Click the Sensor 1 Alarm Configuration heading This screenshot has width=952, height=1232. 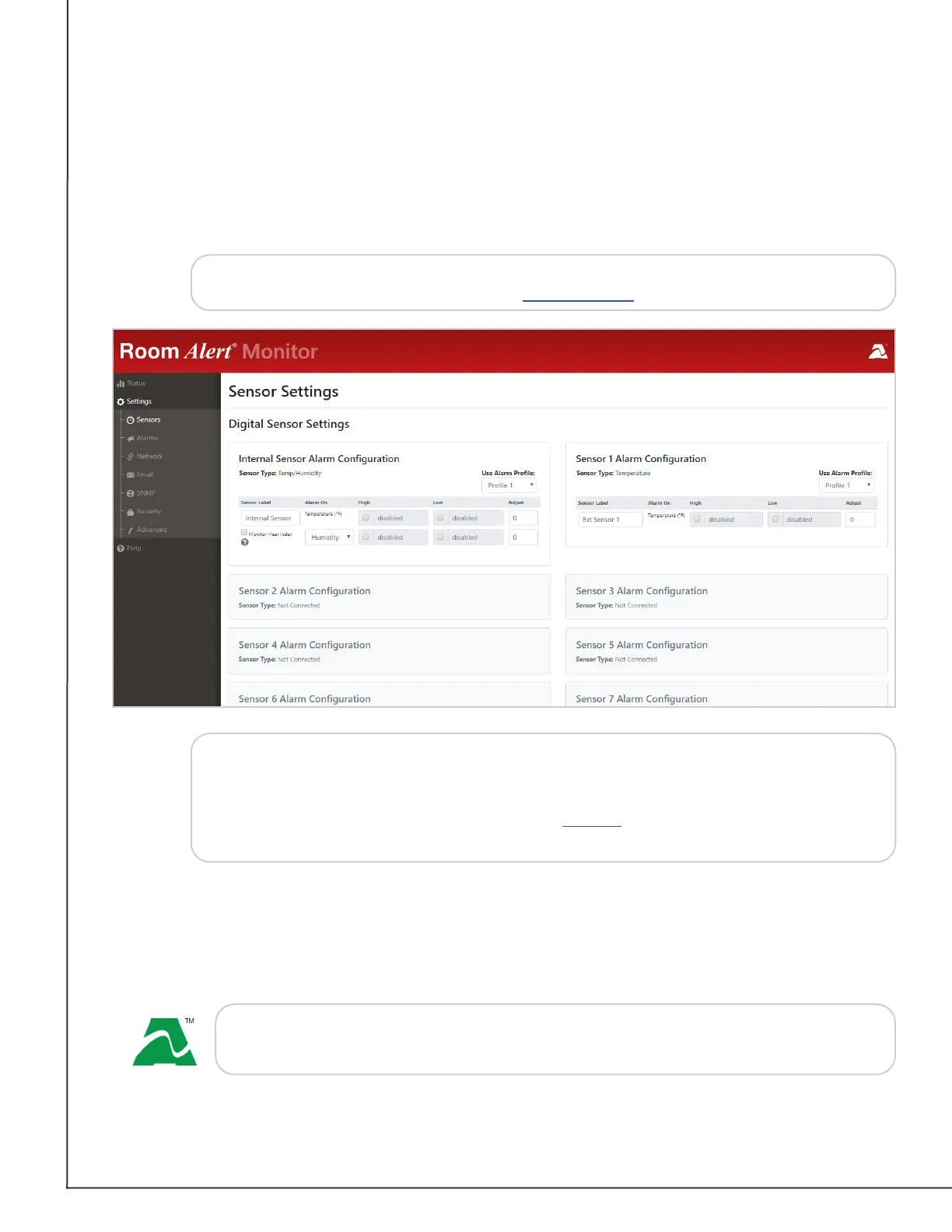point(641,459)
